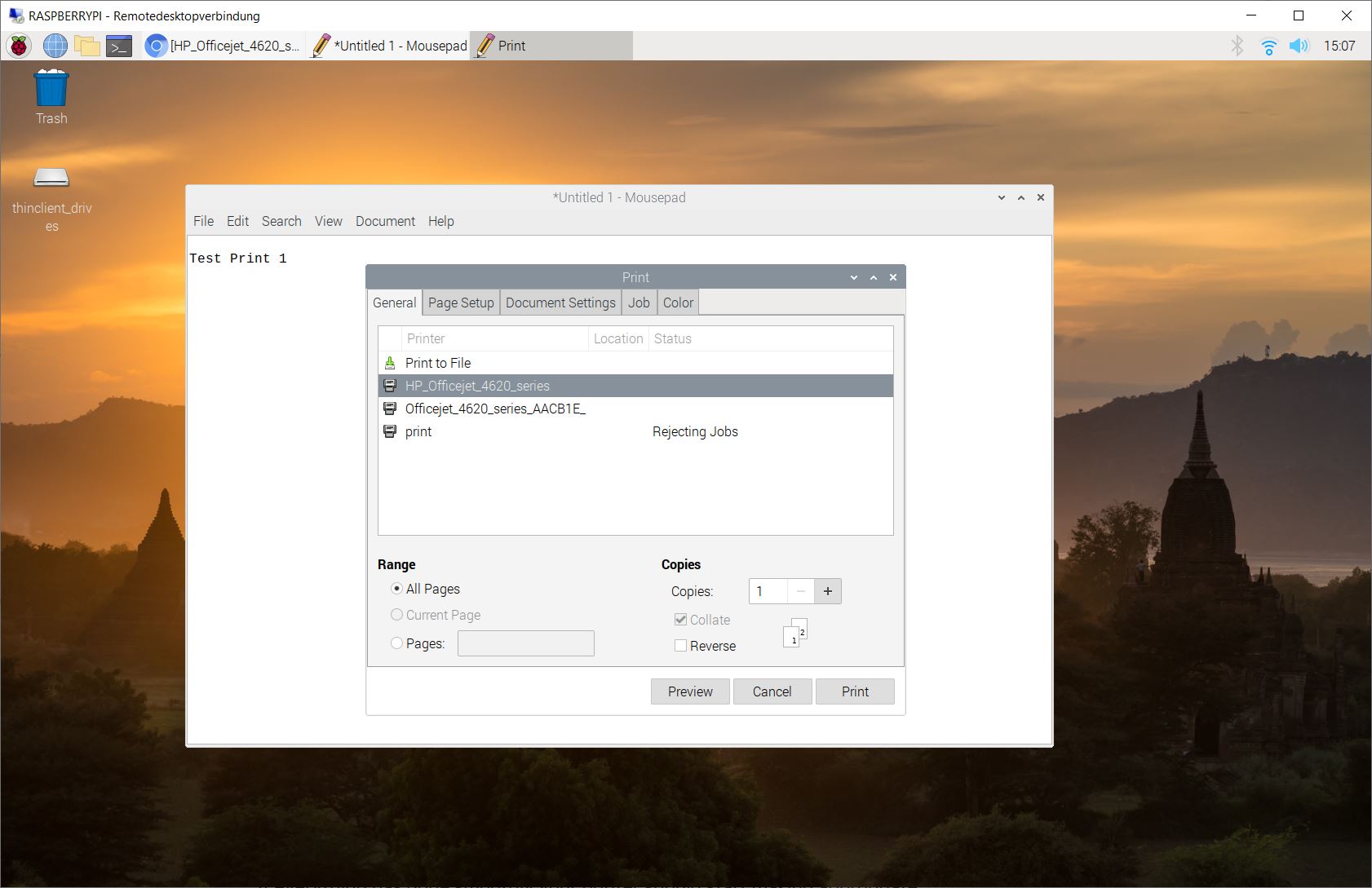Switch to the Page Setup tab

pyautogui.click(x=461, y=303)
